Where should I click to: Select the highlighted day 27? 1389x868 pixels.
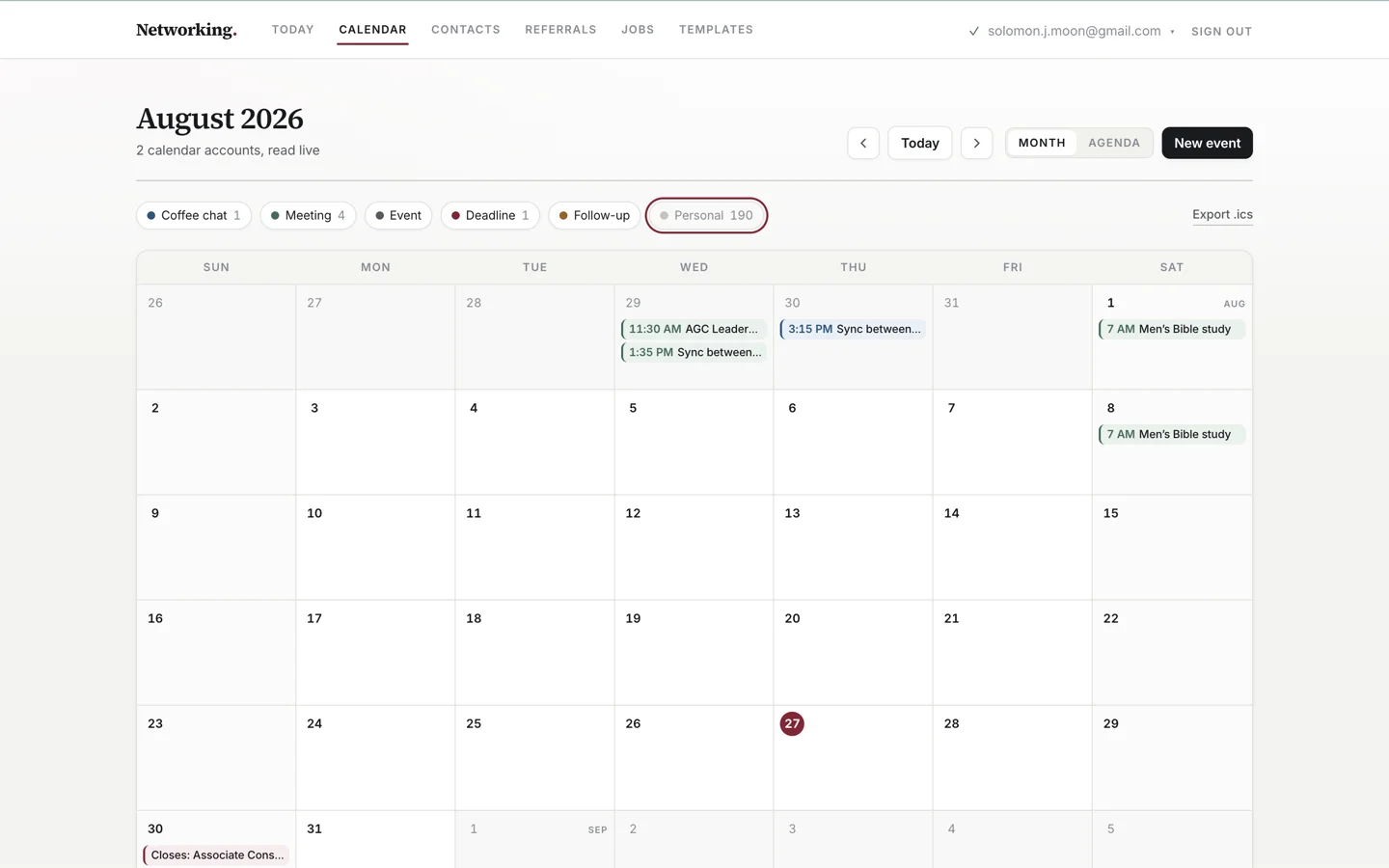792,723
